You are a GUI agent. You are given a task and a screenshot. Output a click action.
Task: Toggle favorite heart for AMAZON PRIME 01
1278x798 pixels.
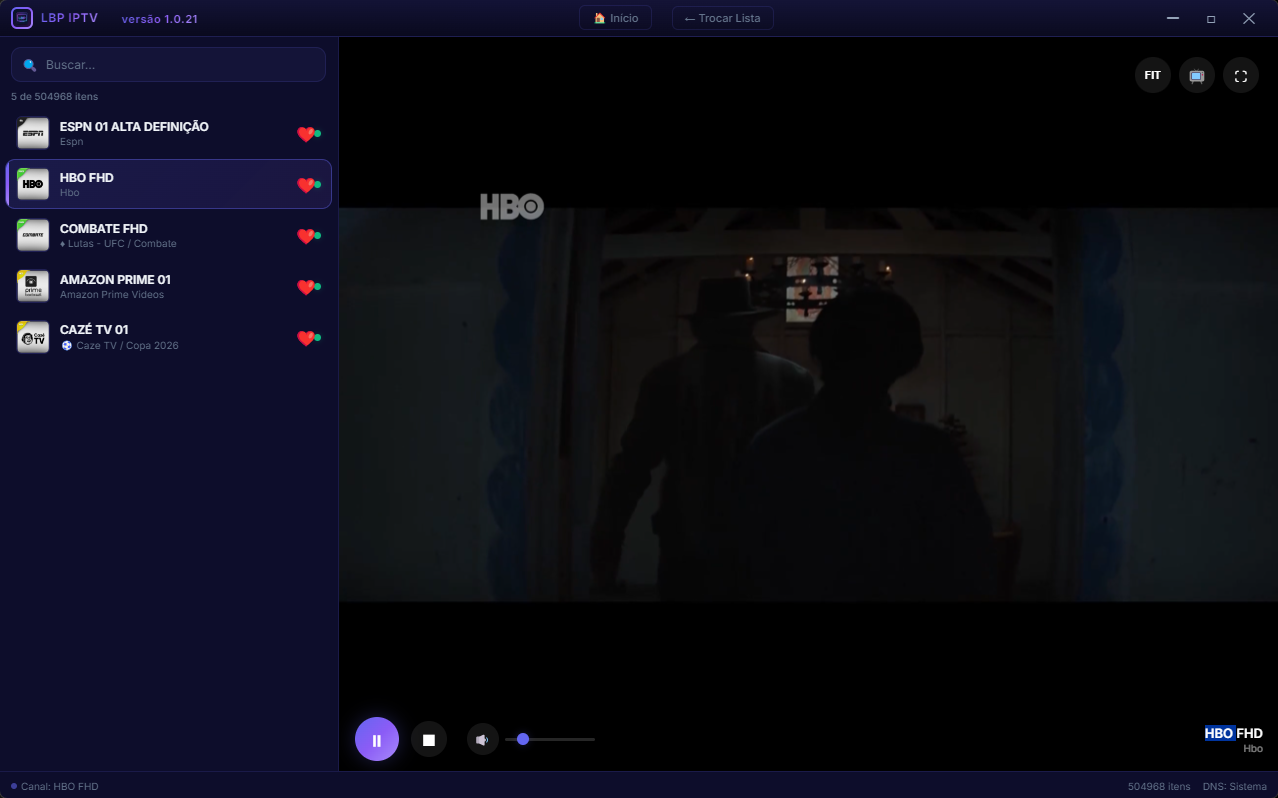click(x=306, y=287)
